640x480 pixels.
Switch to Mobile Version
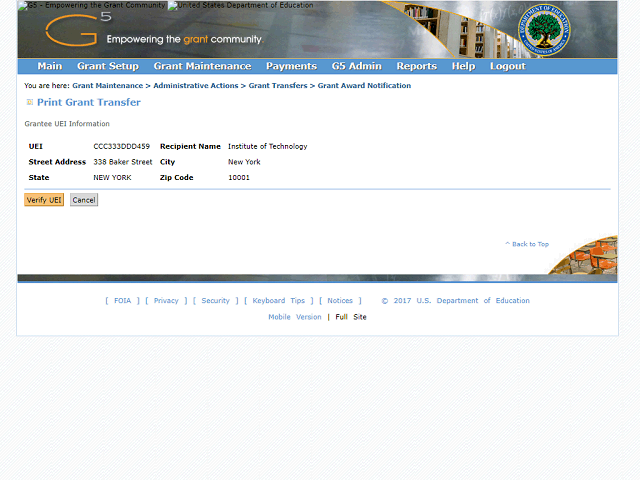pos(295,317)
